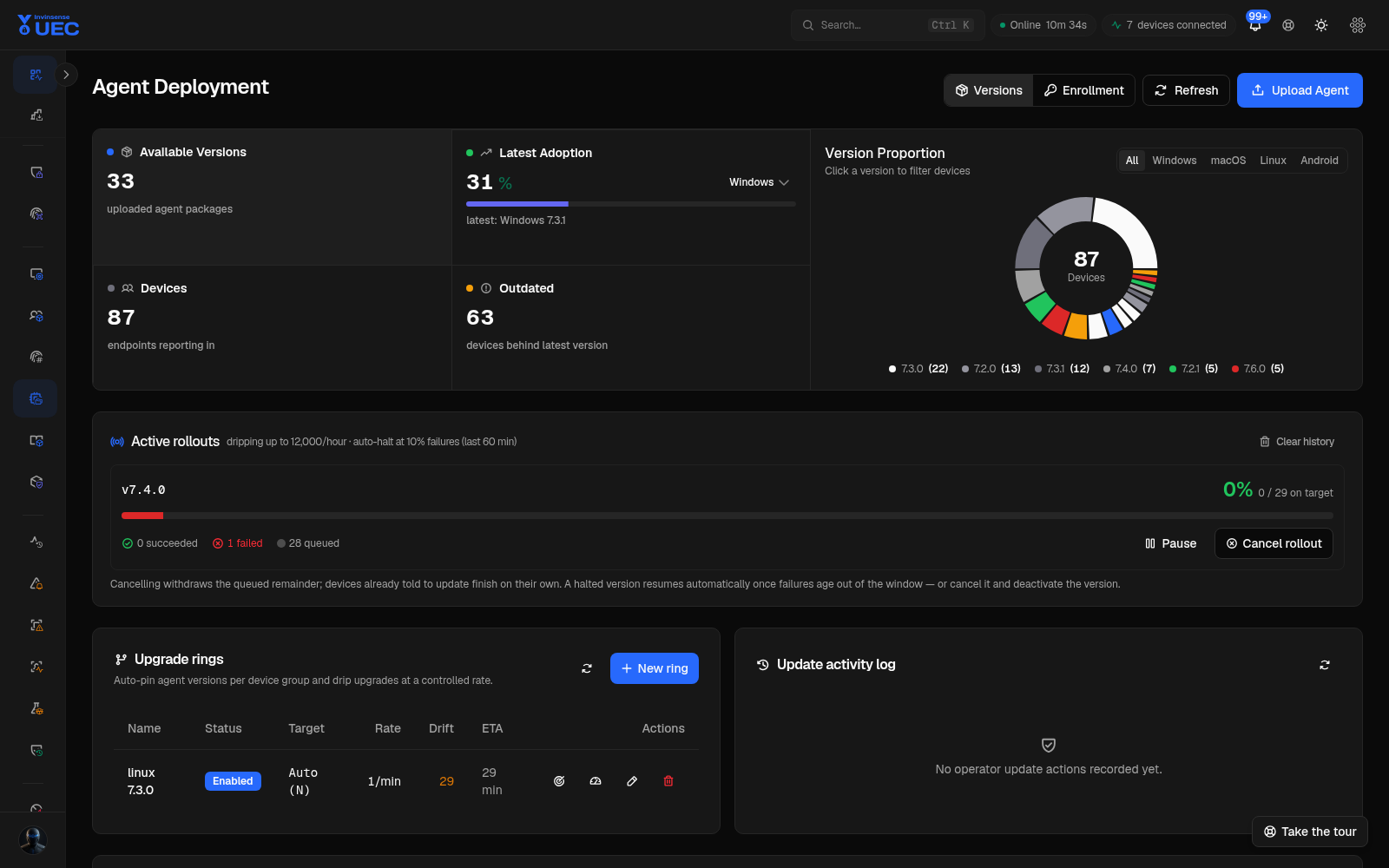
Task: Open the notifications bell showing 99+
Action: [x=1255, y=25]
